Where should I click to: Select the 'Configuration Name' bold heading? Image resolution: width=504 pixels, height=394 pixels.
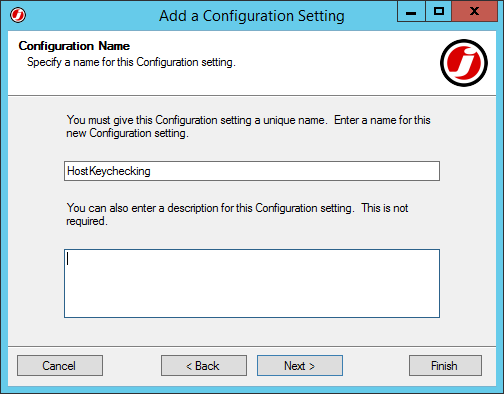[74, 46]
